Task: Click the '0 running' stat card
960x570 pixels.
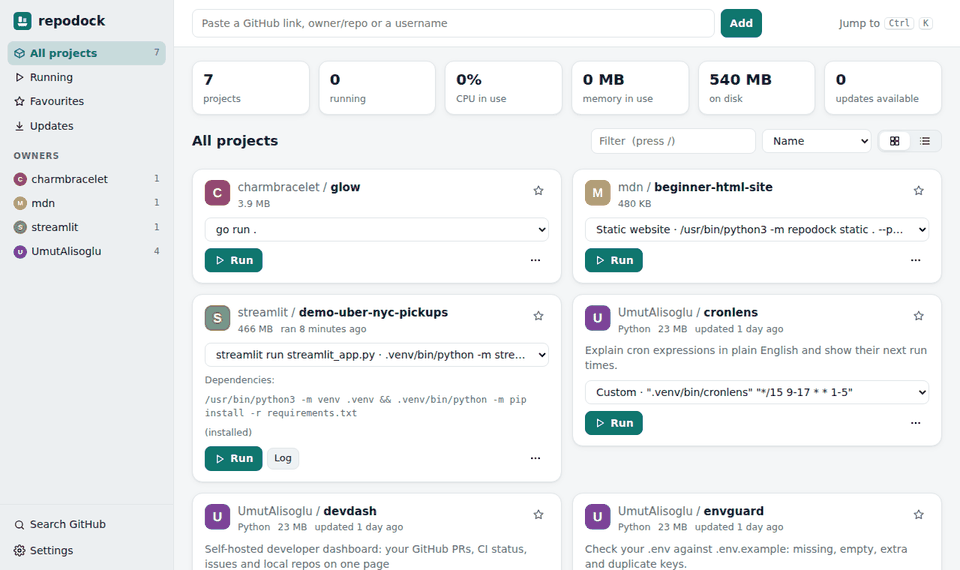Action: point(377,88)
